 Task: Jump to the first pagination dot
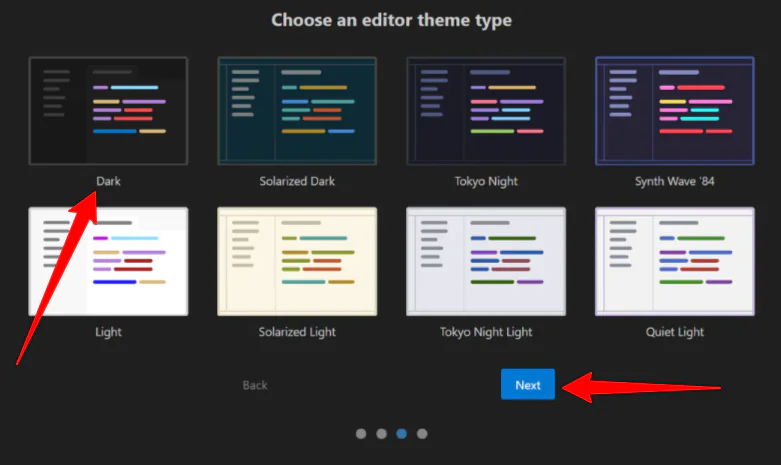(x=361, y=434)
